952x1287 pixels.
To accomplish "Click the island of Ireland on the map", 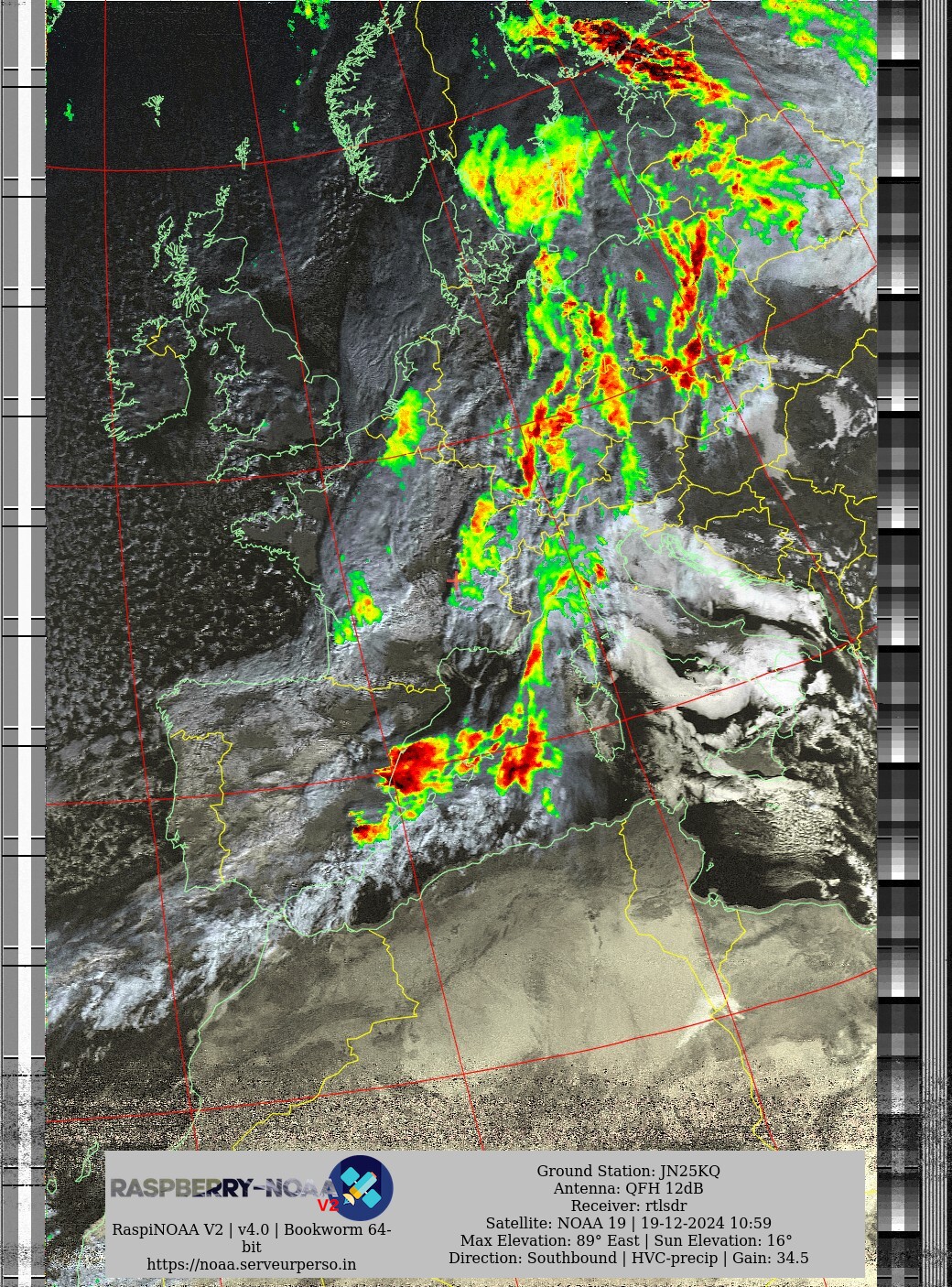I will [146, 384].
